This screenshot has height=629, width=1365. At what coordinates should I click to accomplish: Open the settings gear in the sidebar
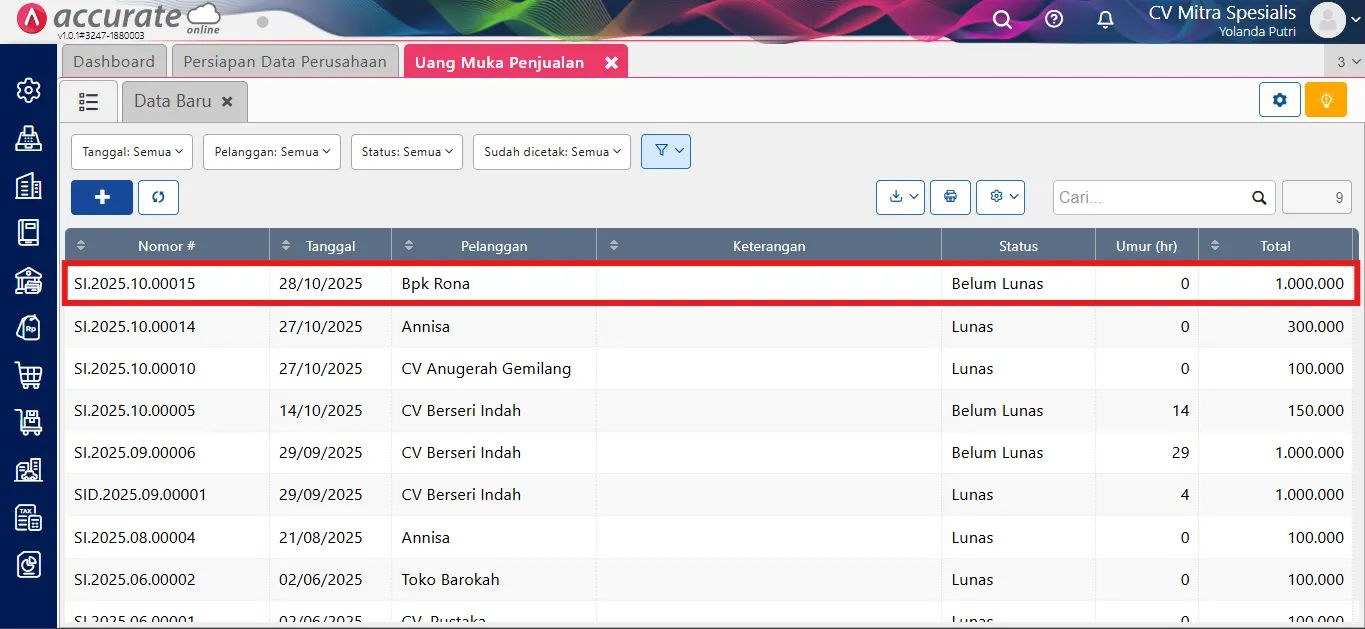pos(28,89)
